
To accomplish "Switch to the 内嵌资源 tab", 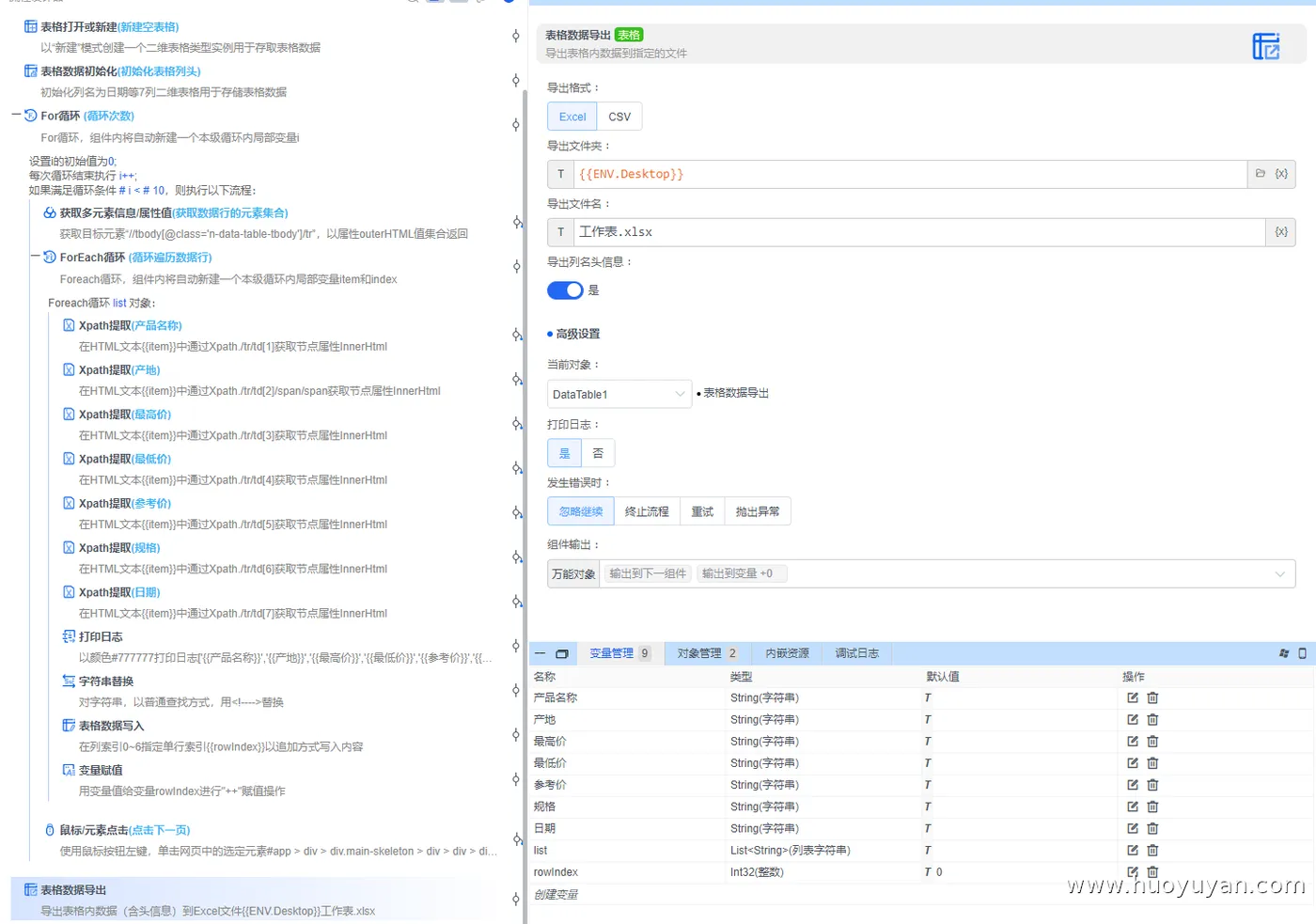I will (787, 653).
